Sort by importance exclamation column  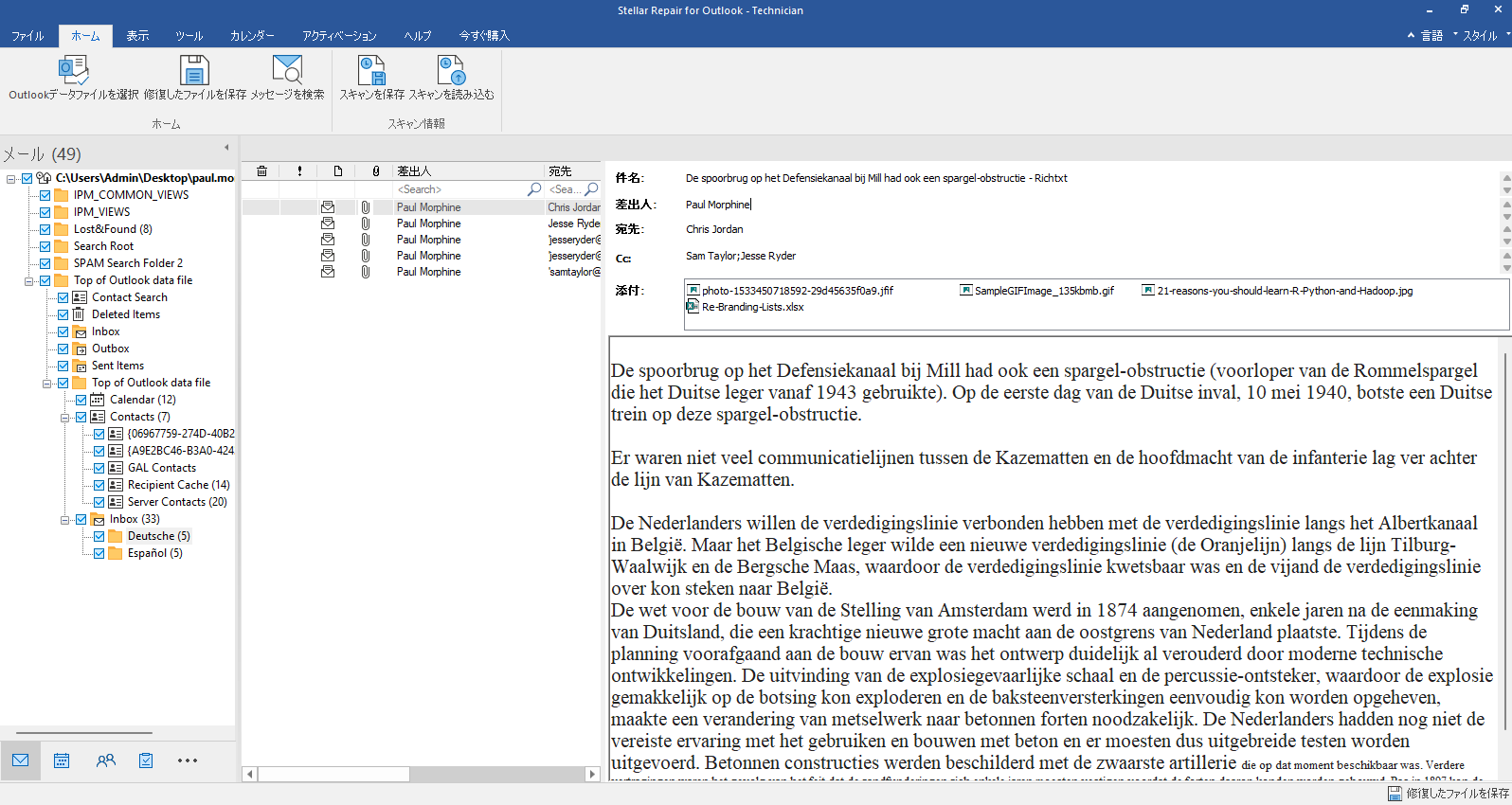point(299,171)
